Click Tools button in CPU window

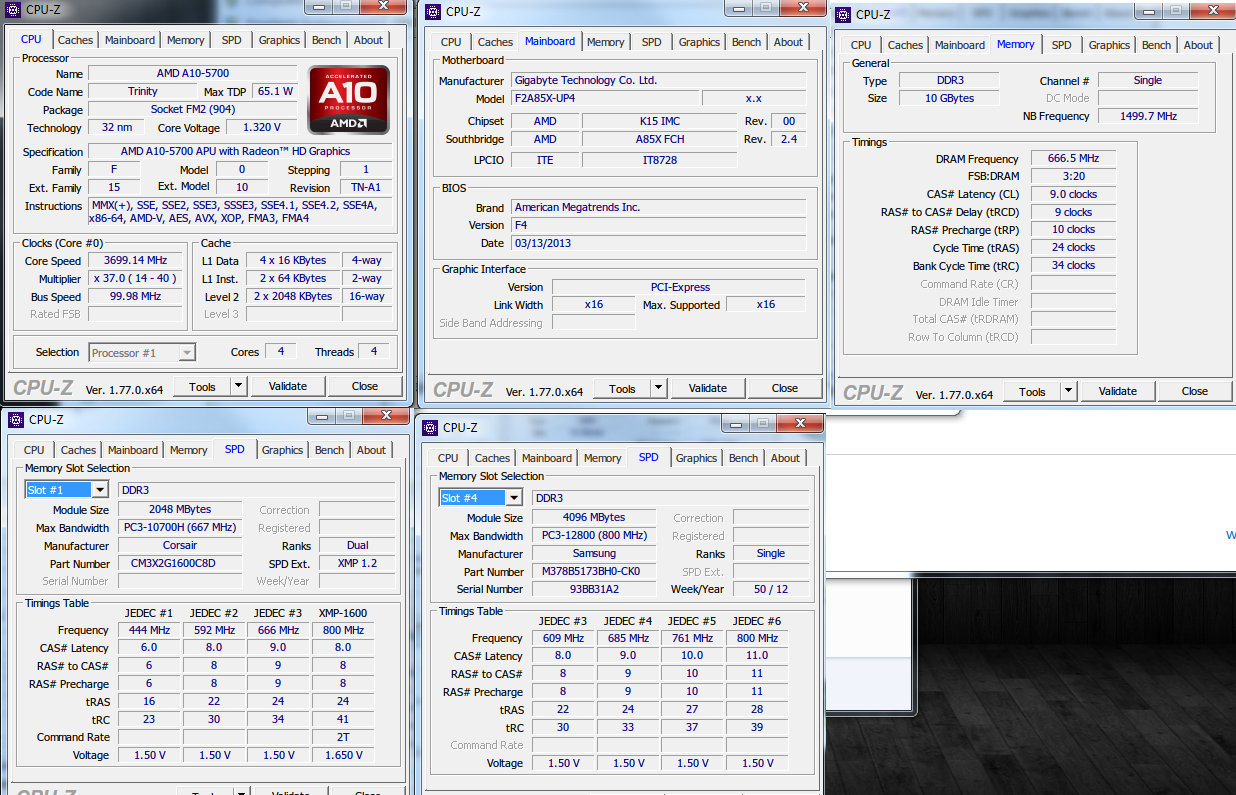coord(202,386)
